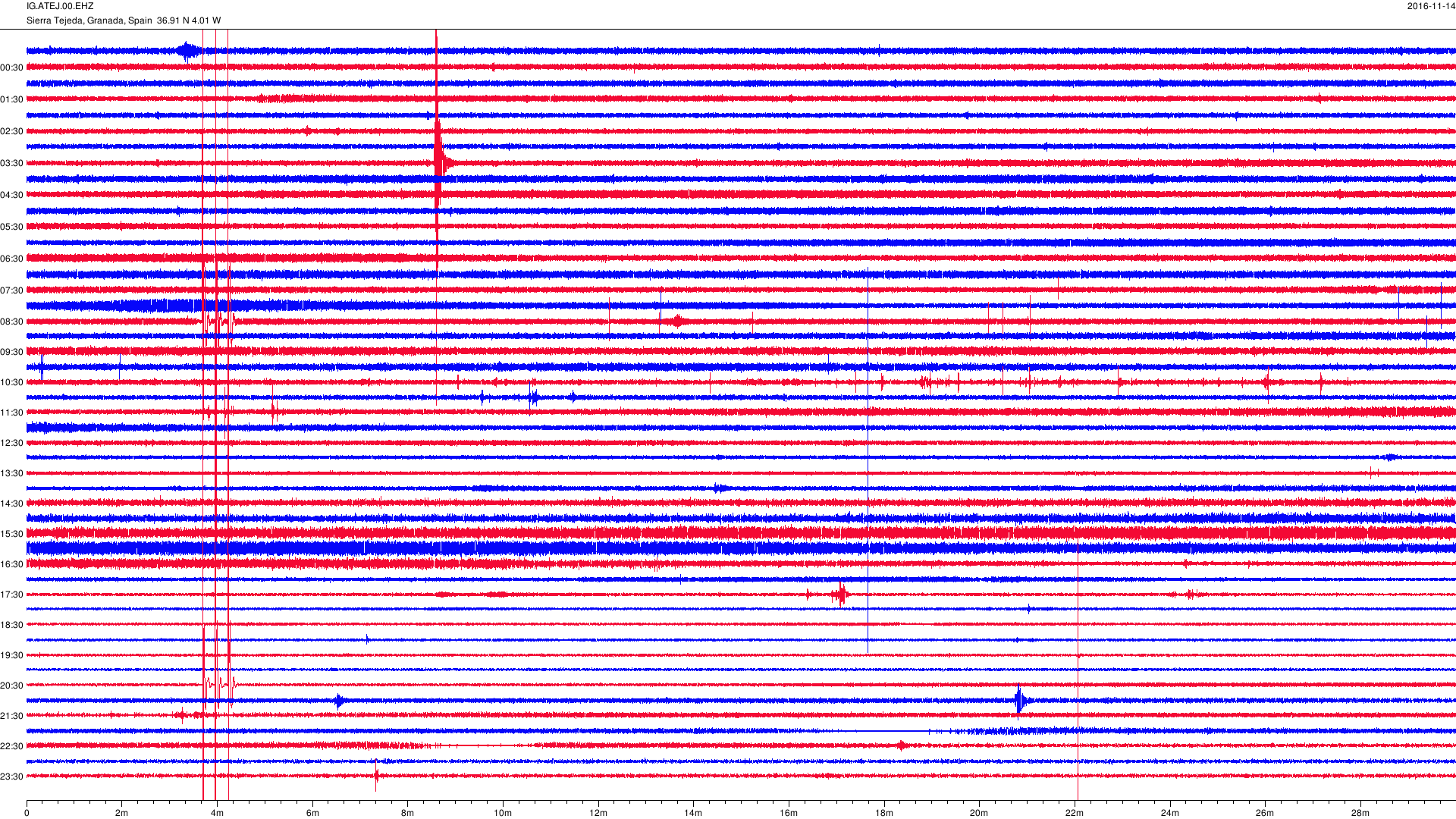Click the 20:30 time label
The width and height of the screenshot is (1456, 819).
click(x=11, y=686)
